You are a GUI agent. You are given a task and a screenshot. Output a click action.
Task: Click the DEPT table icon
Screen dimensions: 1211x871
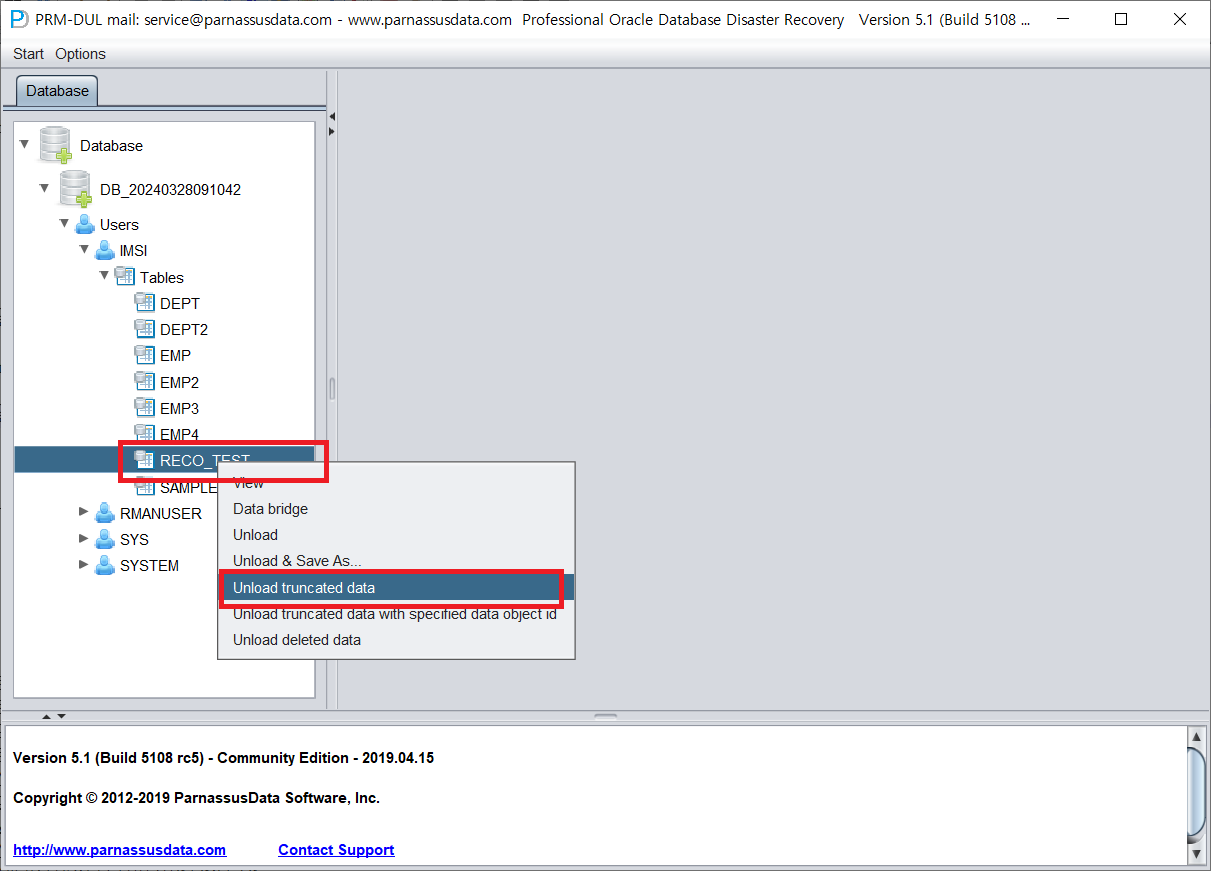click(145, 303)
